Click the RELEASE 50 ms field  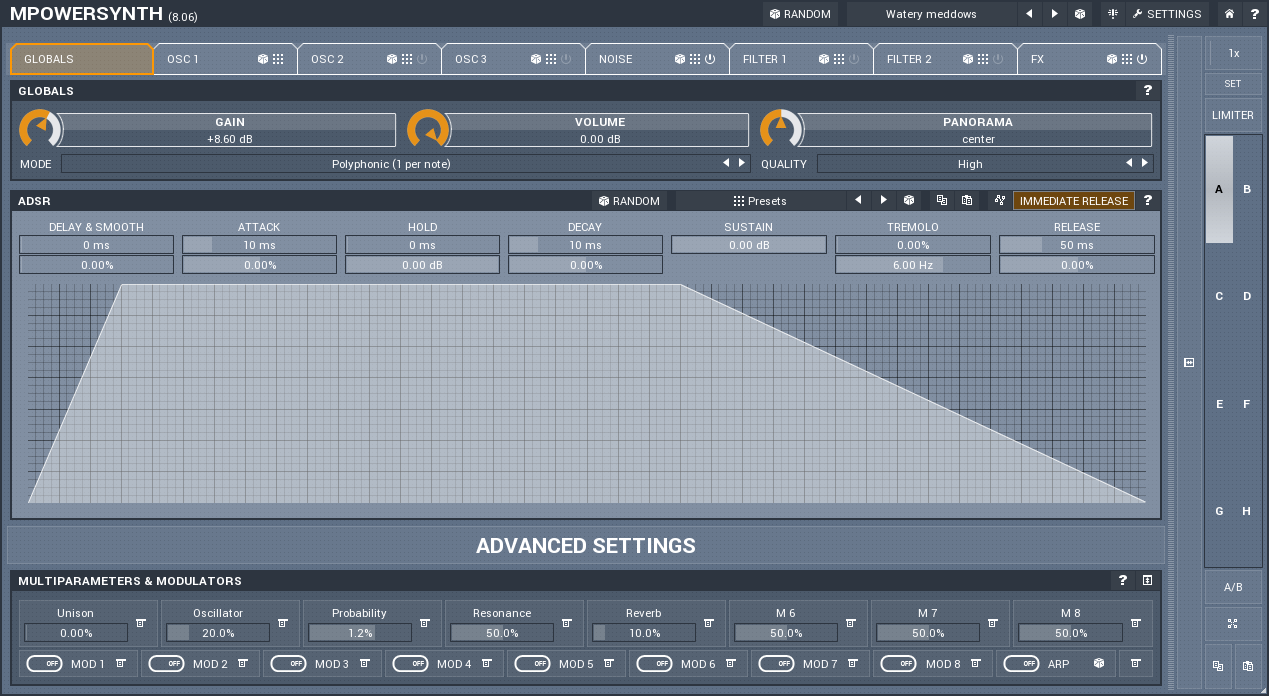coord(1077,245)
